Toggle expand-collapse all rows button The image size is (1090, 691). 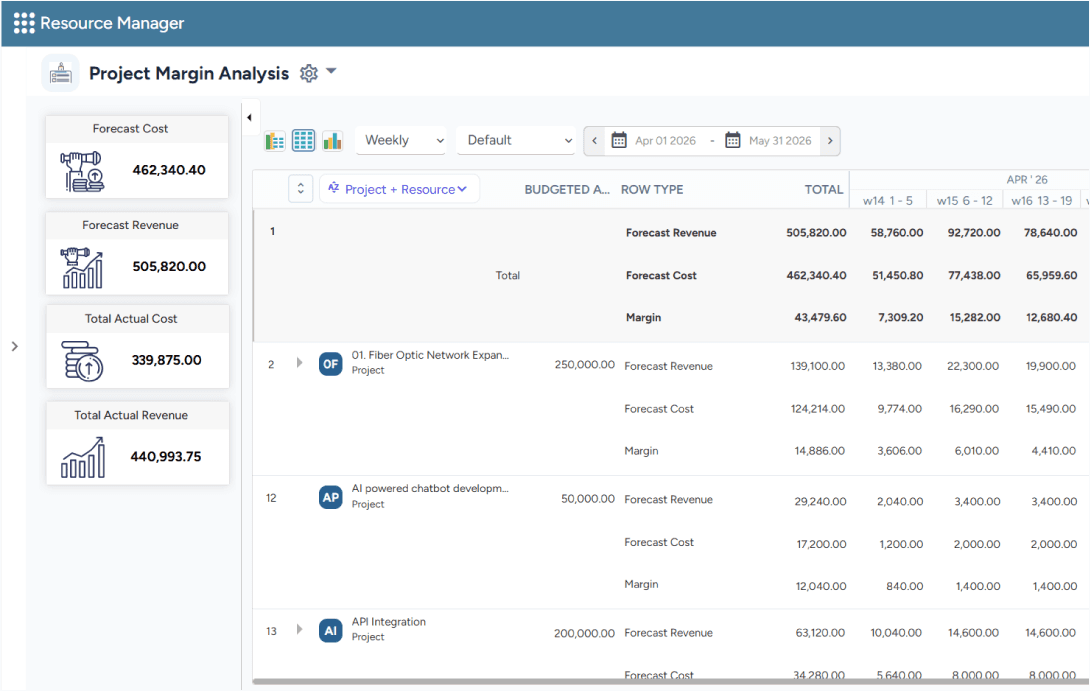pos(300,188)
